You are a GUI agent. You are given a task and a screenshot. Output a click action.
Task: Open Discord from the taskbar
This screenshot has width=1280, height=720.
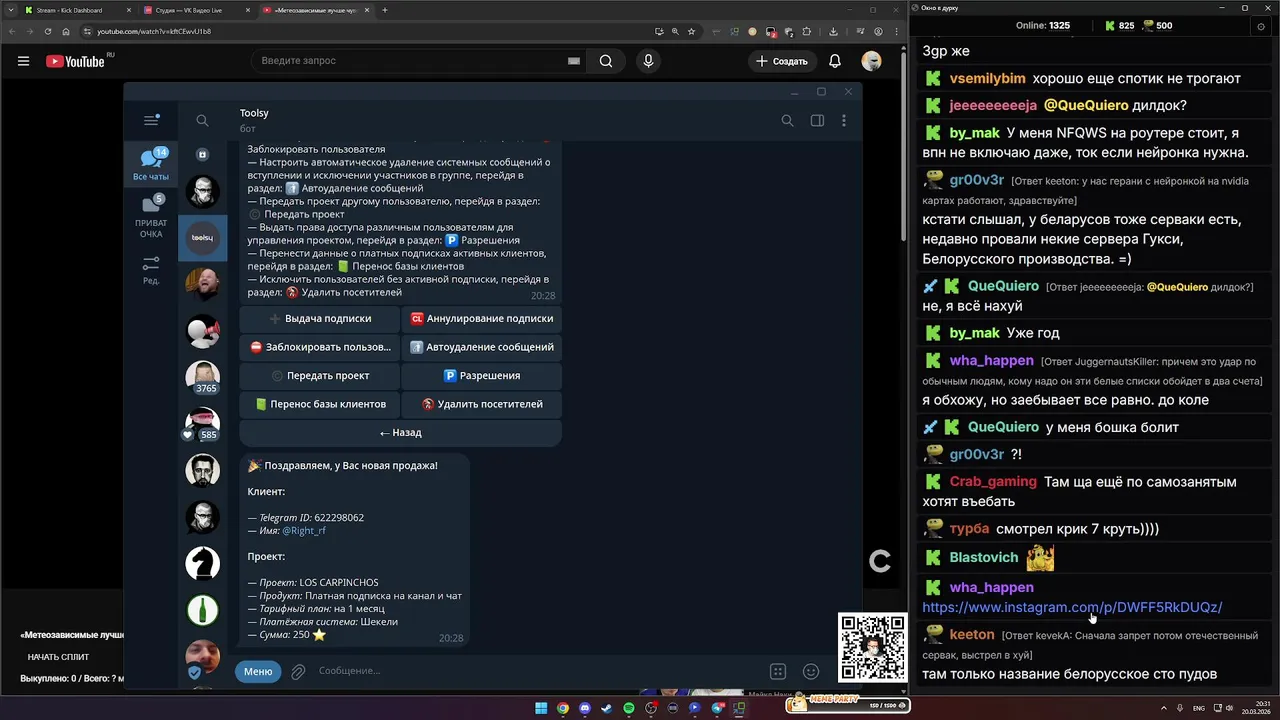[585, 708]
